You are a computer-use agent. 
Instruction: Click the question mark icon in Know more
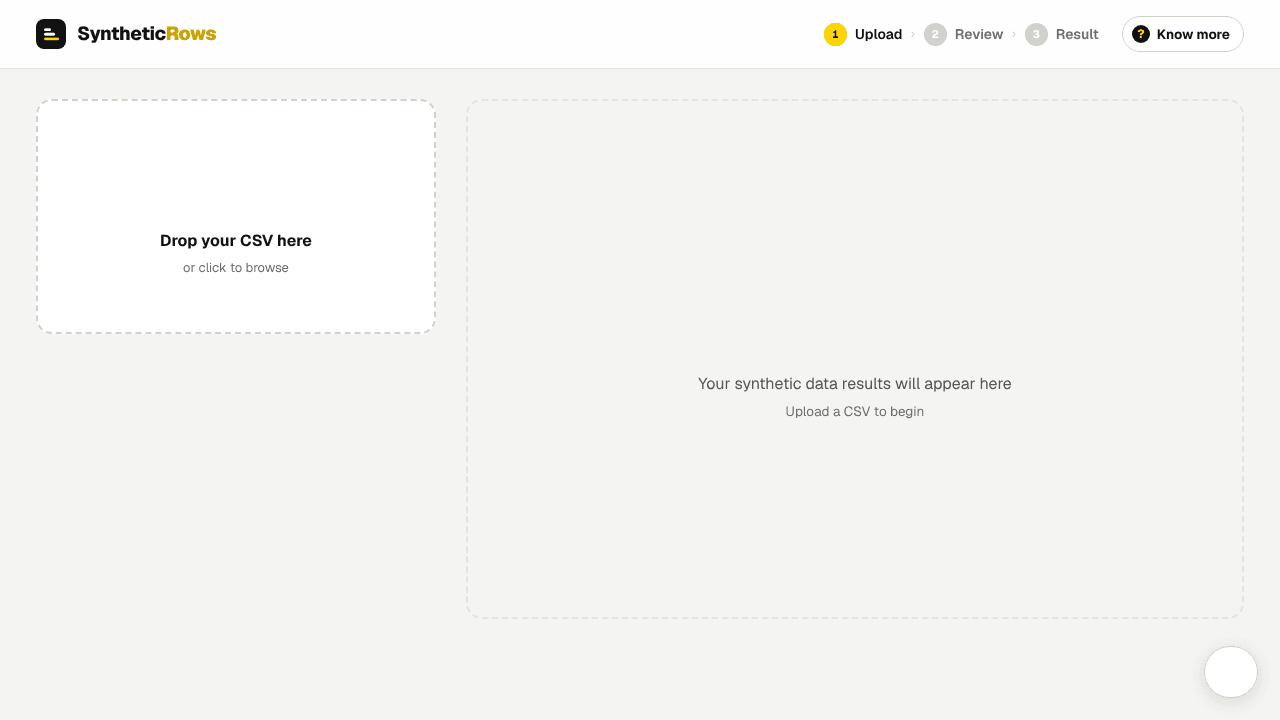click(x=1141, y=34)
